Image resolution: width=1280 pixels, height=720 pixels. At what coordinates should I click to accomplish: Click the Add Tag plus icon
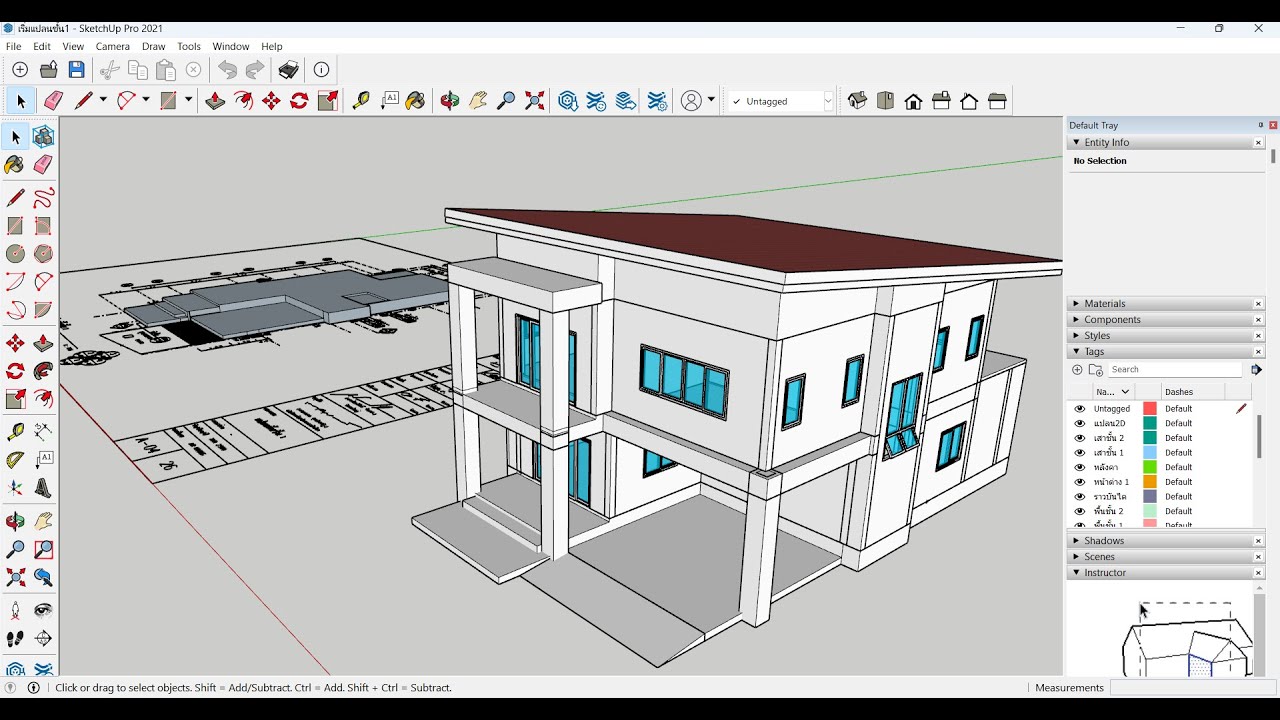[1077, 370]
